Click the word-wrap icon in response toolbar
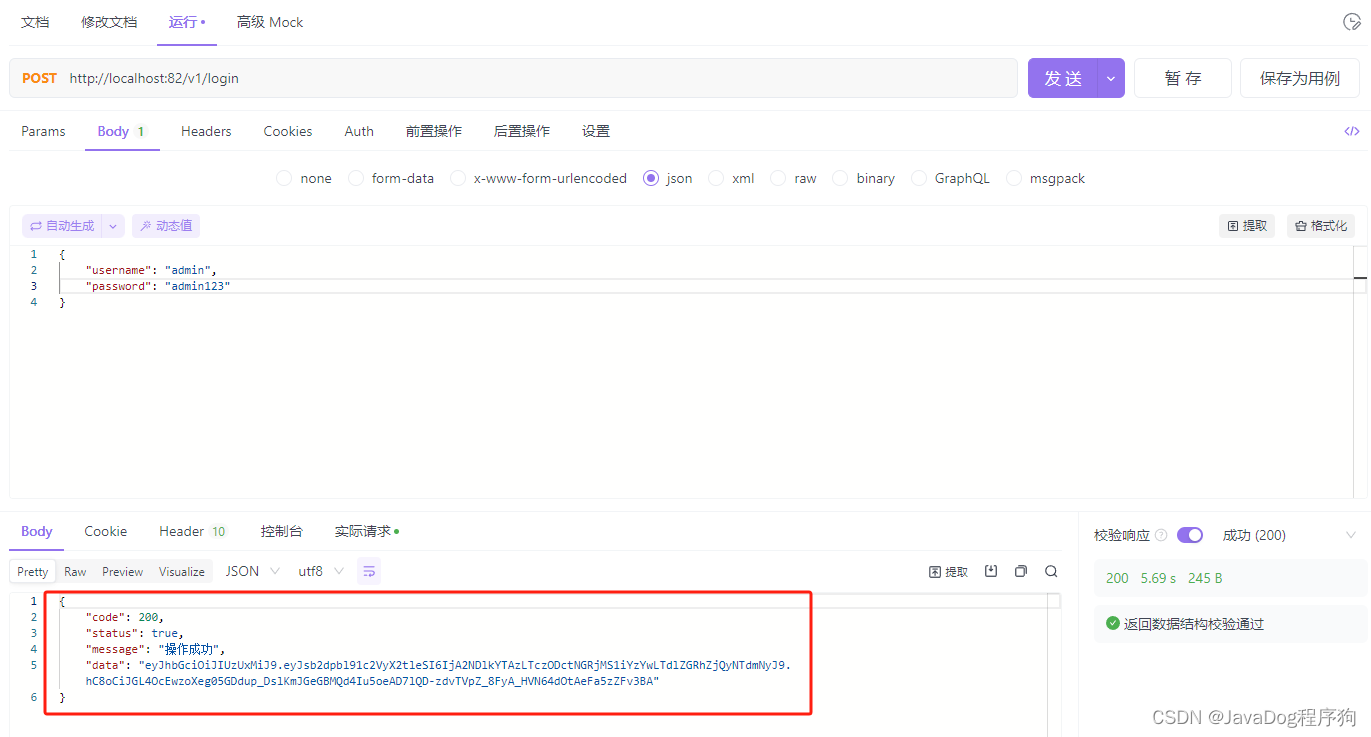This screenshot has height=737, width=1371. point(369,571)
